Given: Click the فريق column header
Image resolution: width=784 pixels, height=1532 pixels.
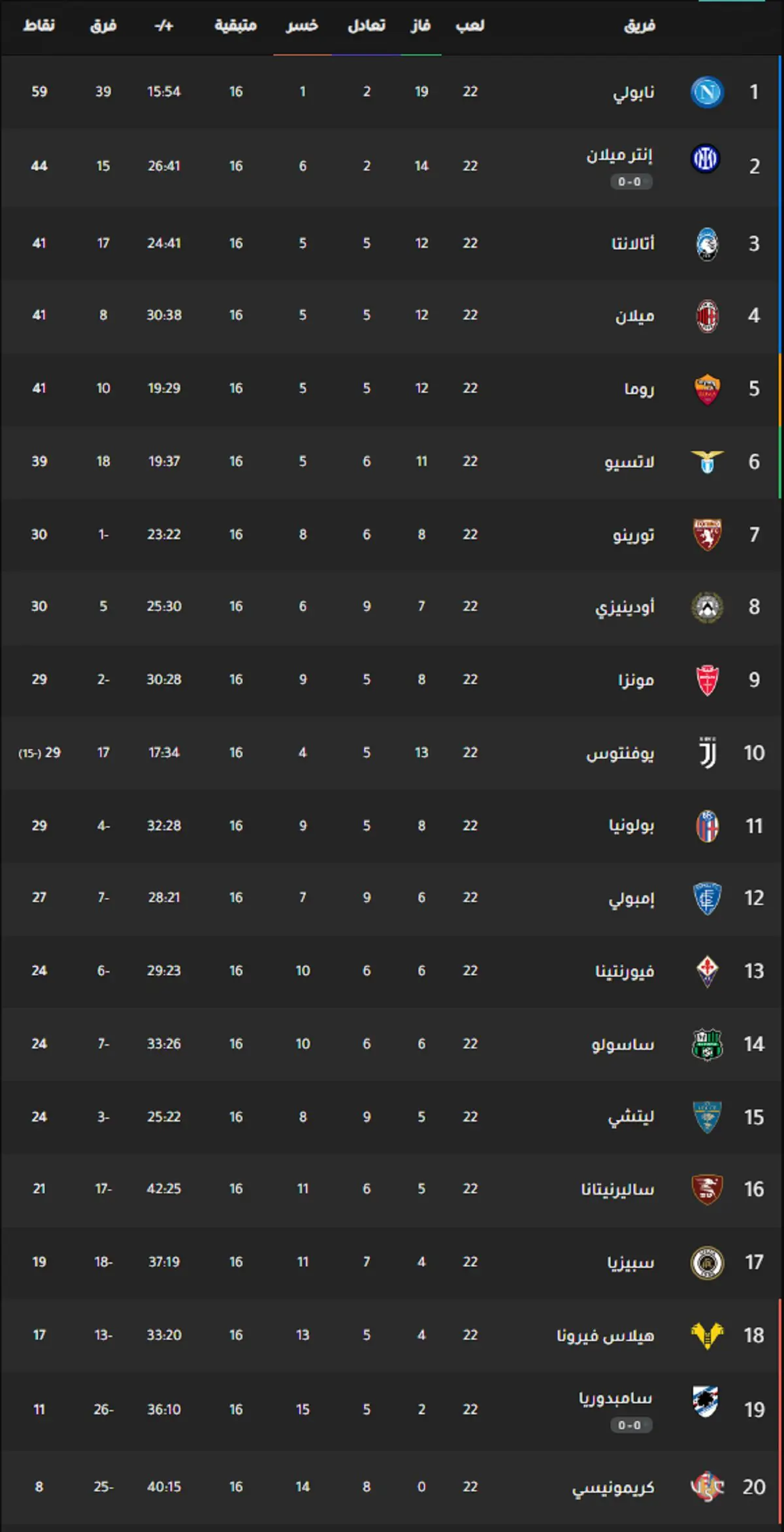Looking at the screenshot, I should coord(640,25).
